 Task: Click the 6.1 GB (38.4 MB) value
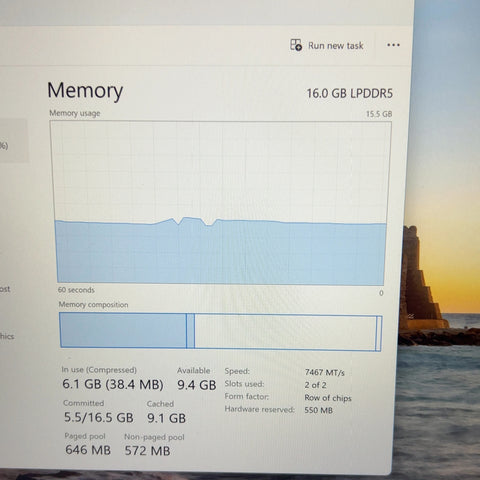tap(113, 384)
